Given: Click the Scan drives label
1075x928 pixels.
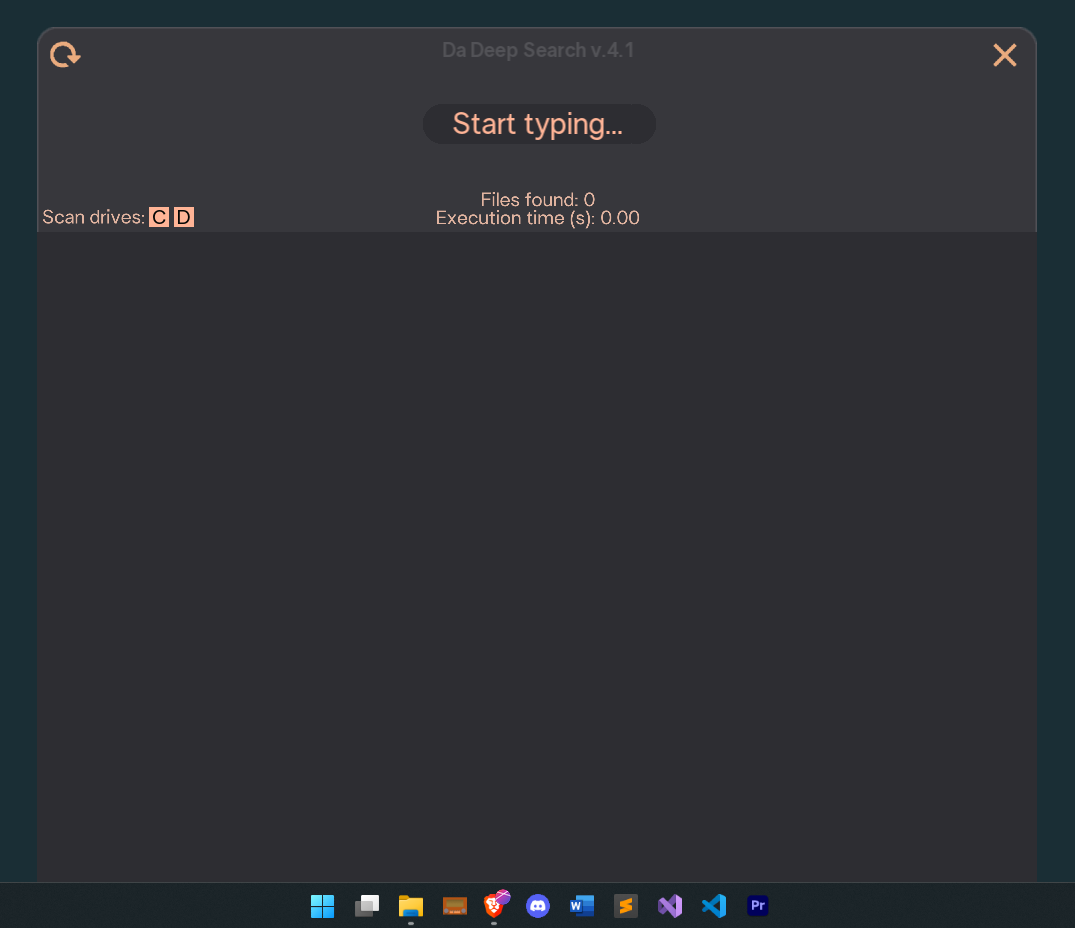Looking at the screenshot, I should coord(93,217).
